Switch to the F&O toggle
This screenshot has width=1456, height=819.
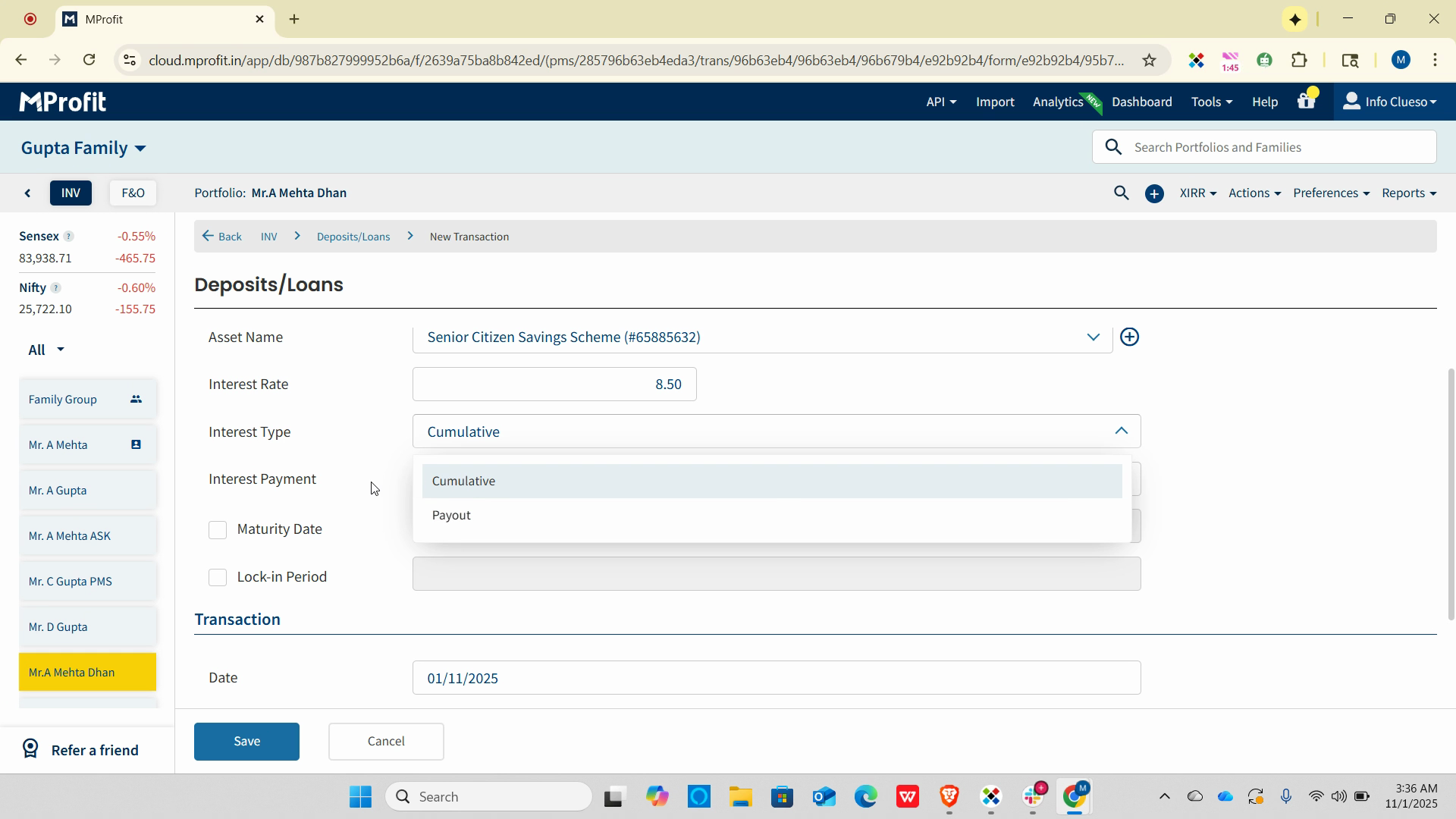click(133, 193)
